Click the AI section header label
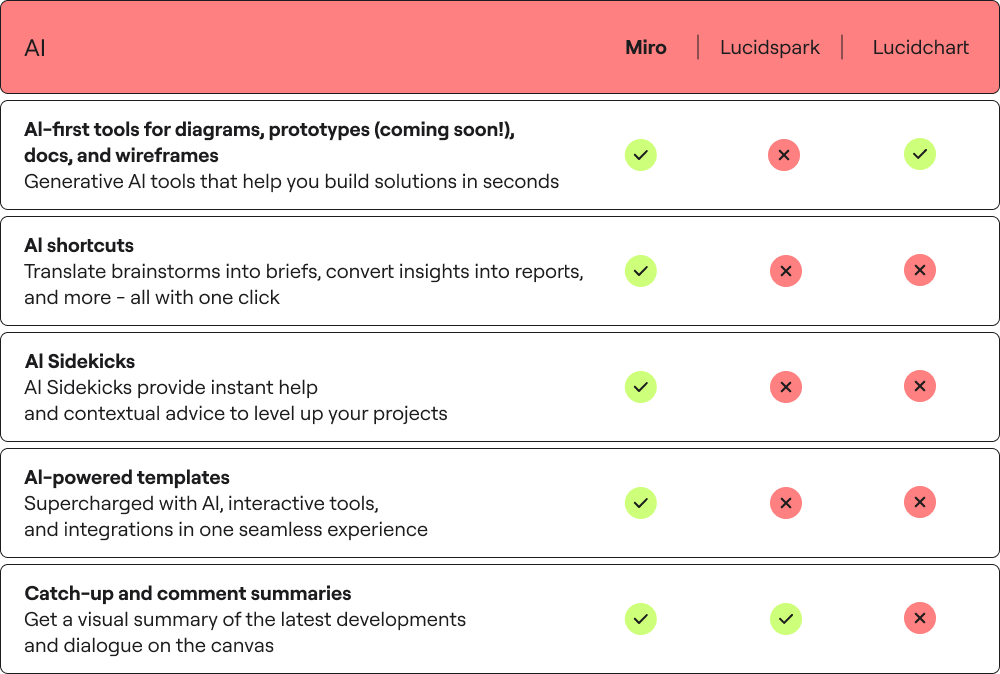The height and width of the screenshot is (674, 1000). click(35, 48)
